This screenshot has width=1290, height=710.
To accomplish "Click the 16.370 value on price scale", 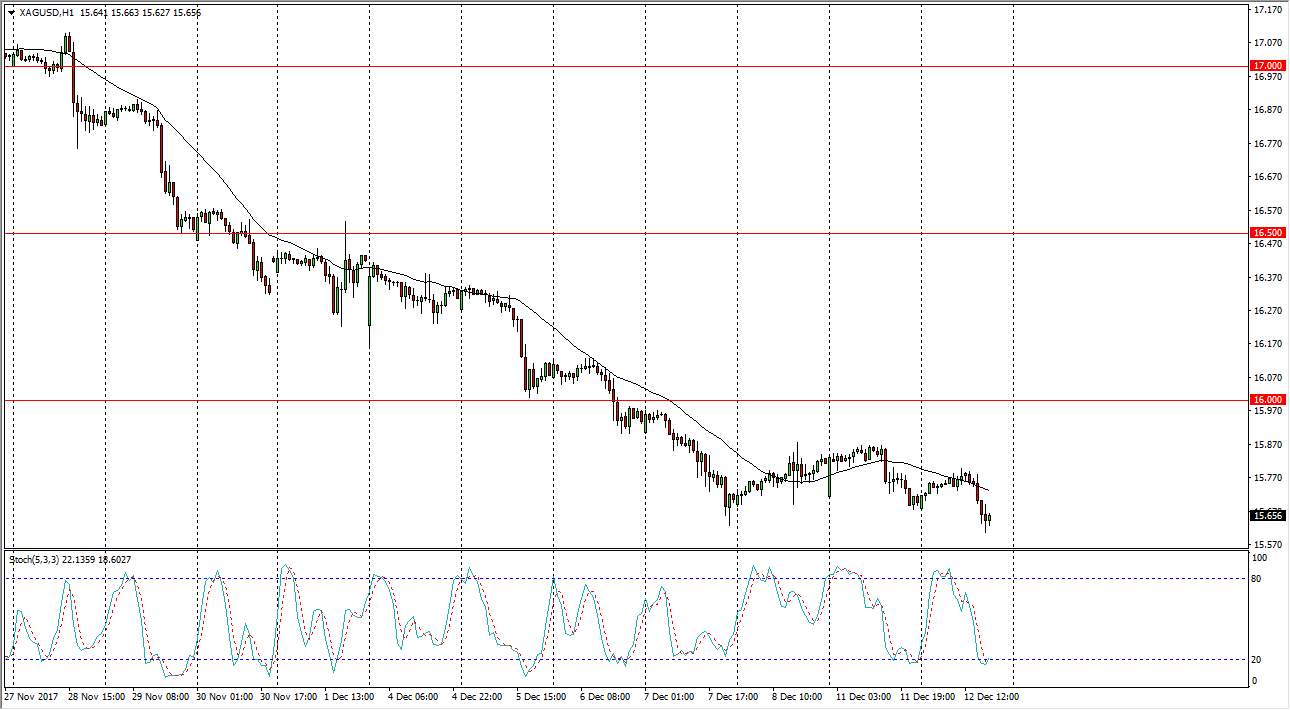I will point(1266,277).
